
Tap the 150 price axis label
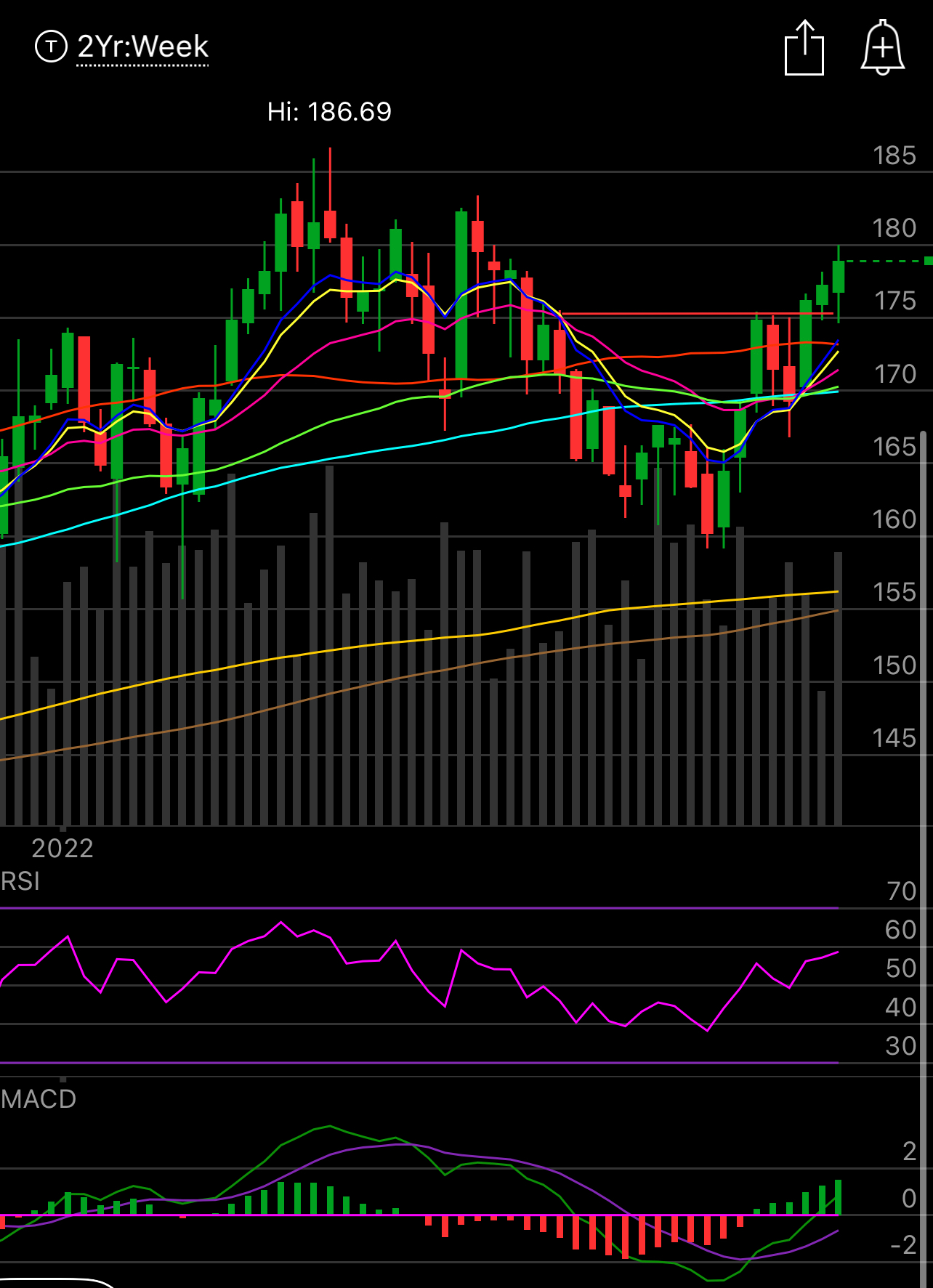894,665
